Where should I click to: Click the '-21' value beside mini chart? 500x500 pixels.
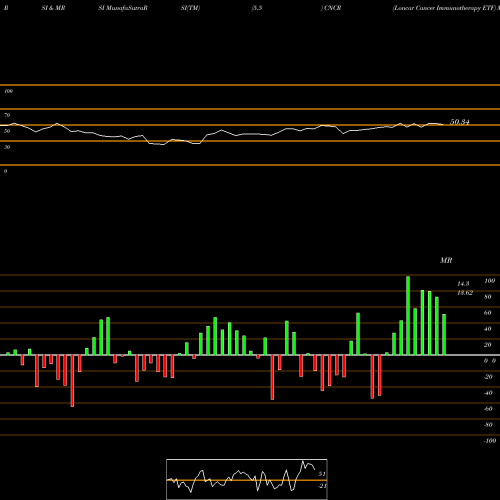point(322,486)
